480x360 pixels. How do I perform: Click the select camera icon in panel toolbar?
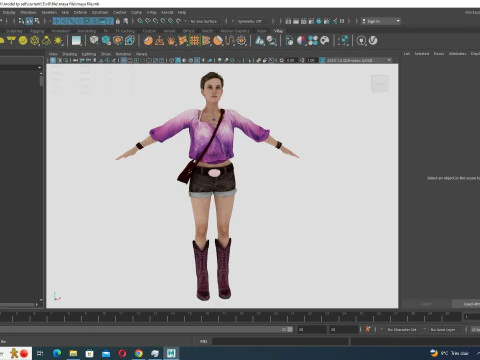pos(53,60)
